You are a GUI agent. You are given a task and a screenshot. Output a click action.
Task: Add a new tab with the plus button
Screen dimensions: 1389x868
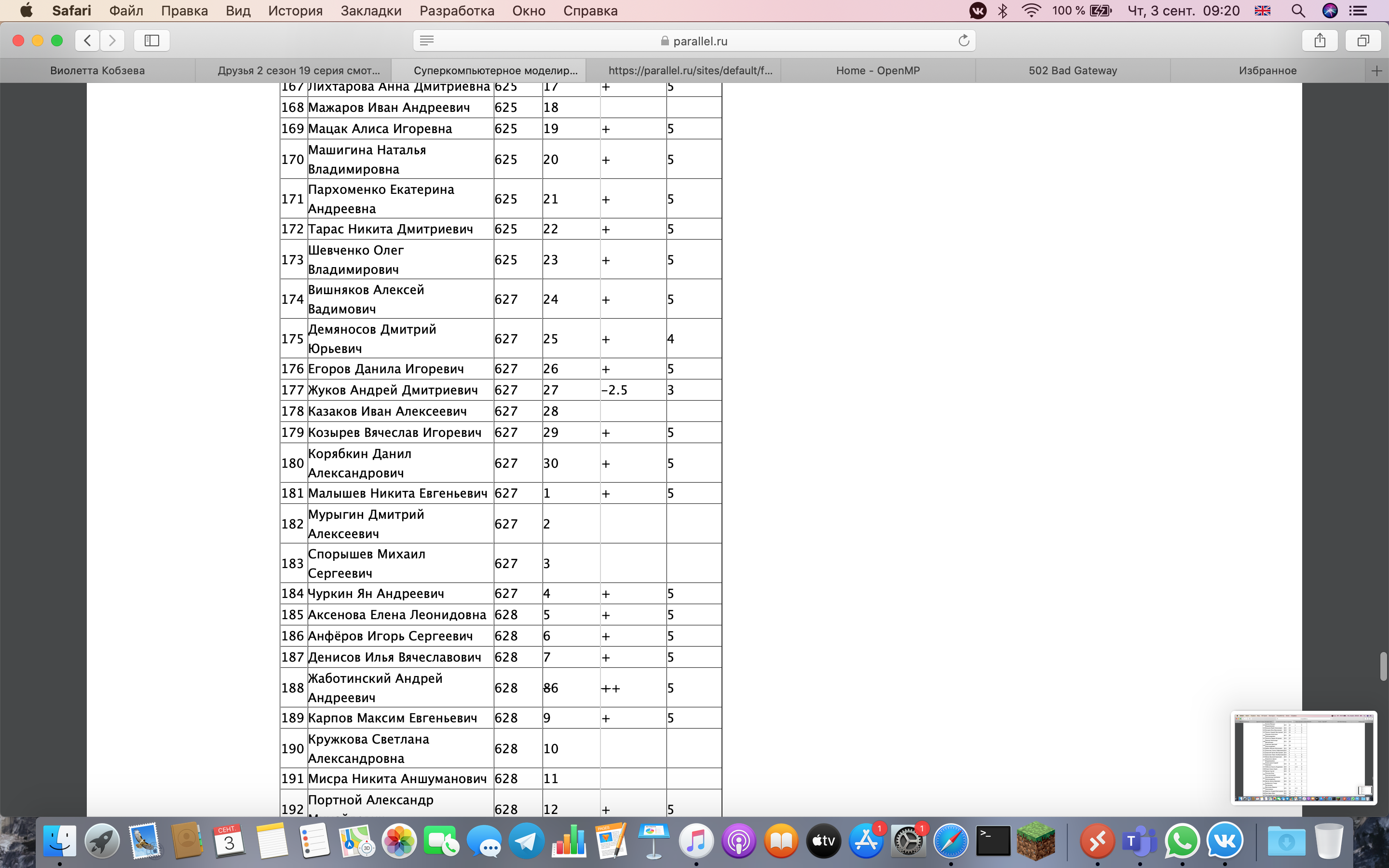point(1376,70)
